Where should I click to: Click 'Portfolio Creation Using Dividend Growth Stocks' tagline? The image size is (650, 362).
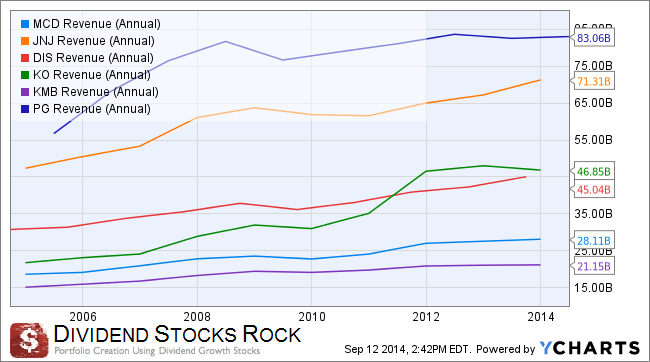pyautogui.click(x=157, y=351)
